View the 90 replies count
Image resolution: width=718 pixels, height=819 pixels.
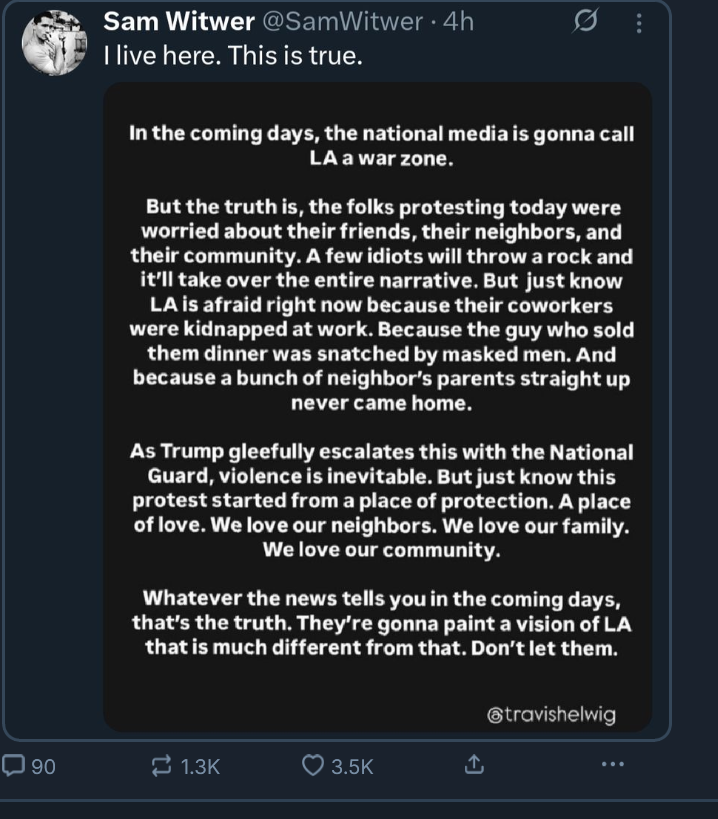[x=43, y=767]
